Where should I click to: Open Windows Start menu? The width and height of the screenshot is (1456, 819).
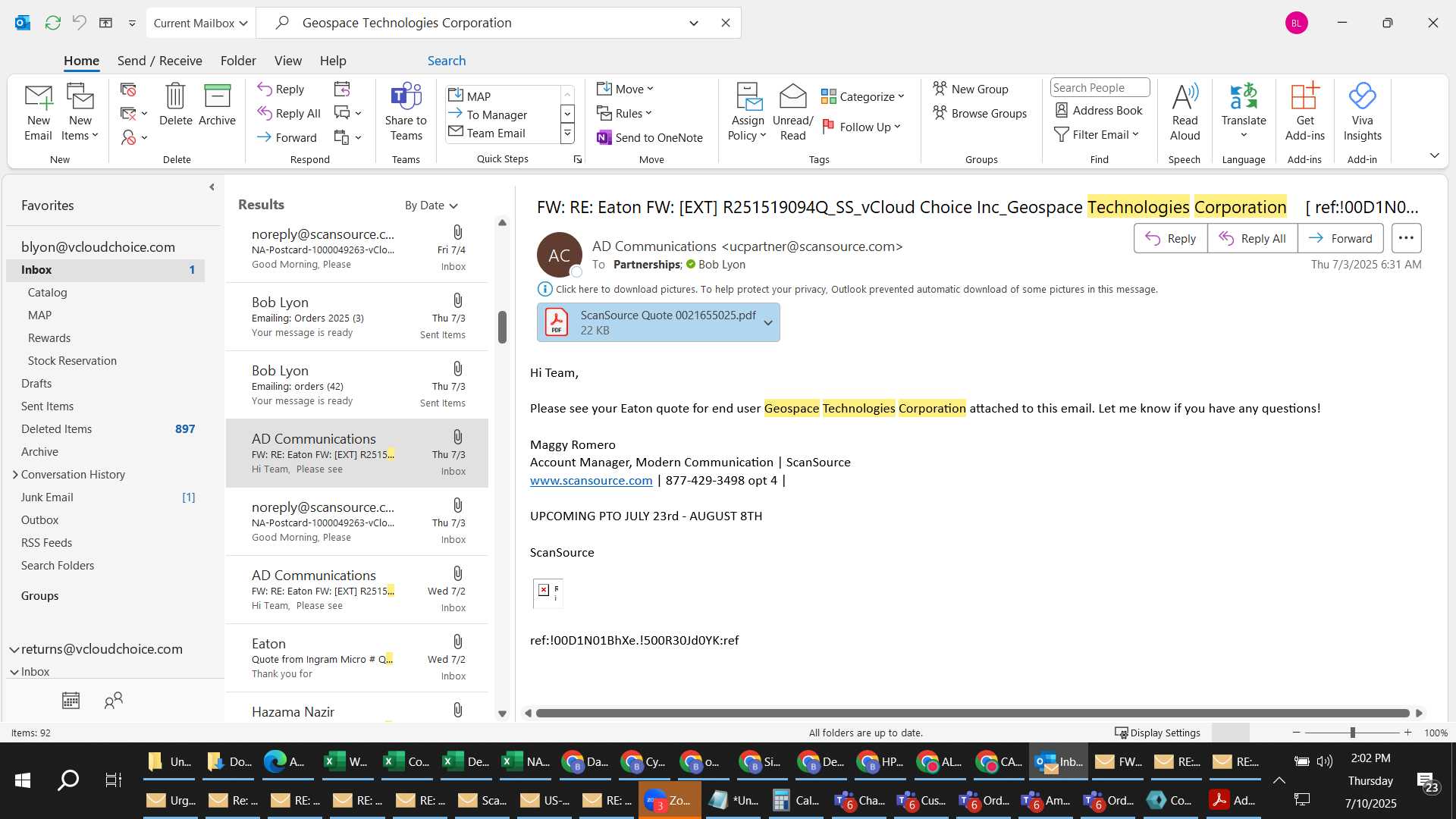tap(23, 780)
